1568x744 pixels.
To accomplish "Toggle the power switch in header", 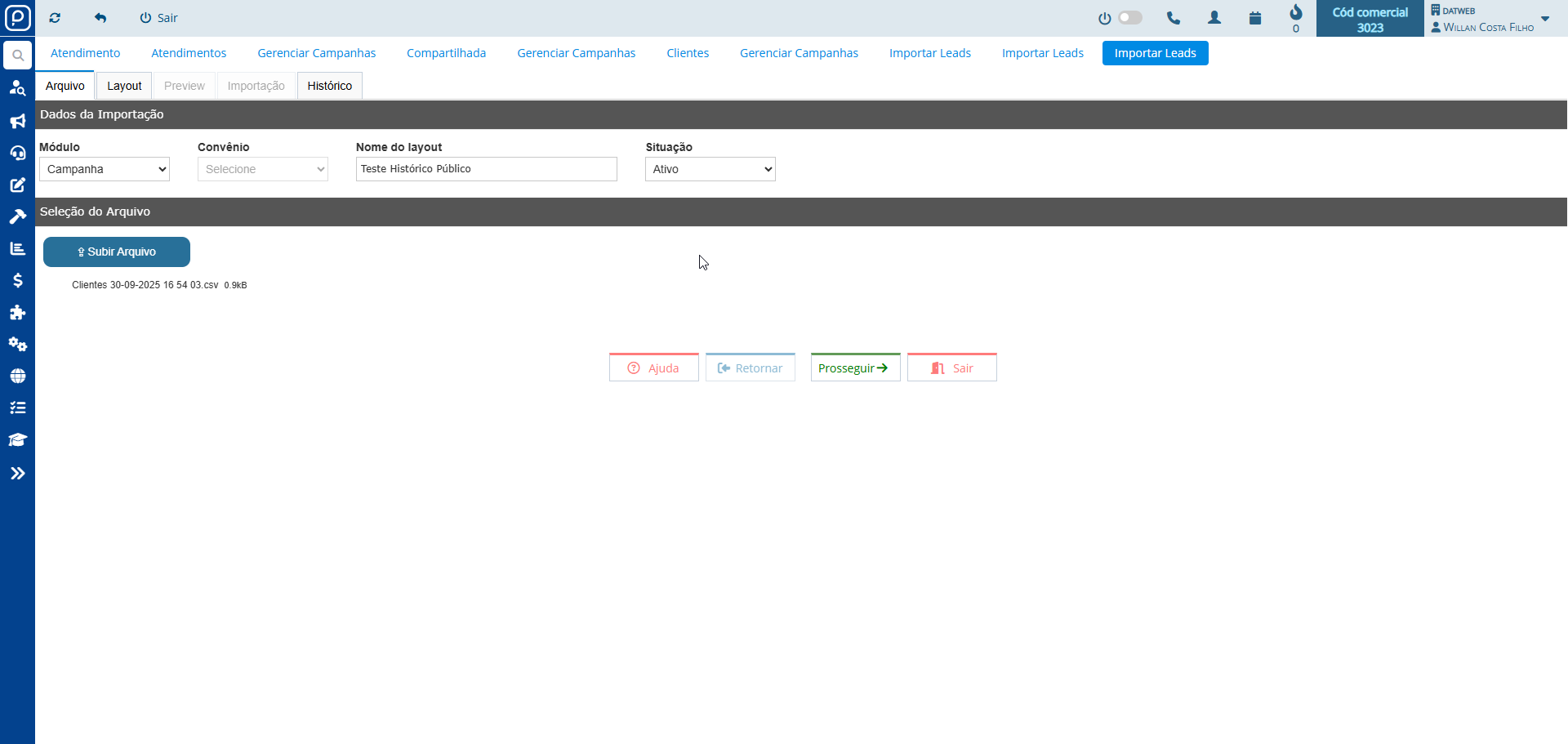I will click(1129, 18).
